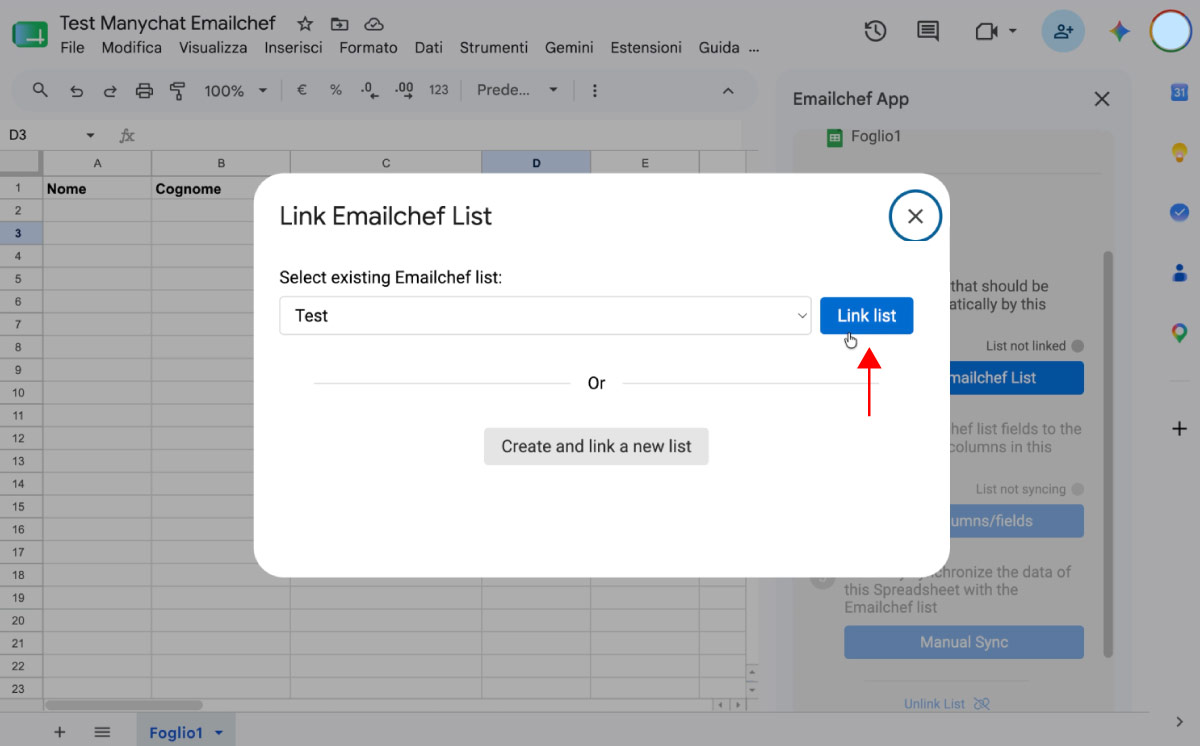Click the search magnifier toolbar icon

(41, 90)
